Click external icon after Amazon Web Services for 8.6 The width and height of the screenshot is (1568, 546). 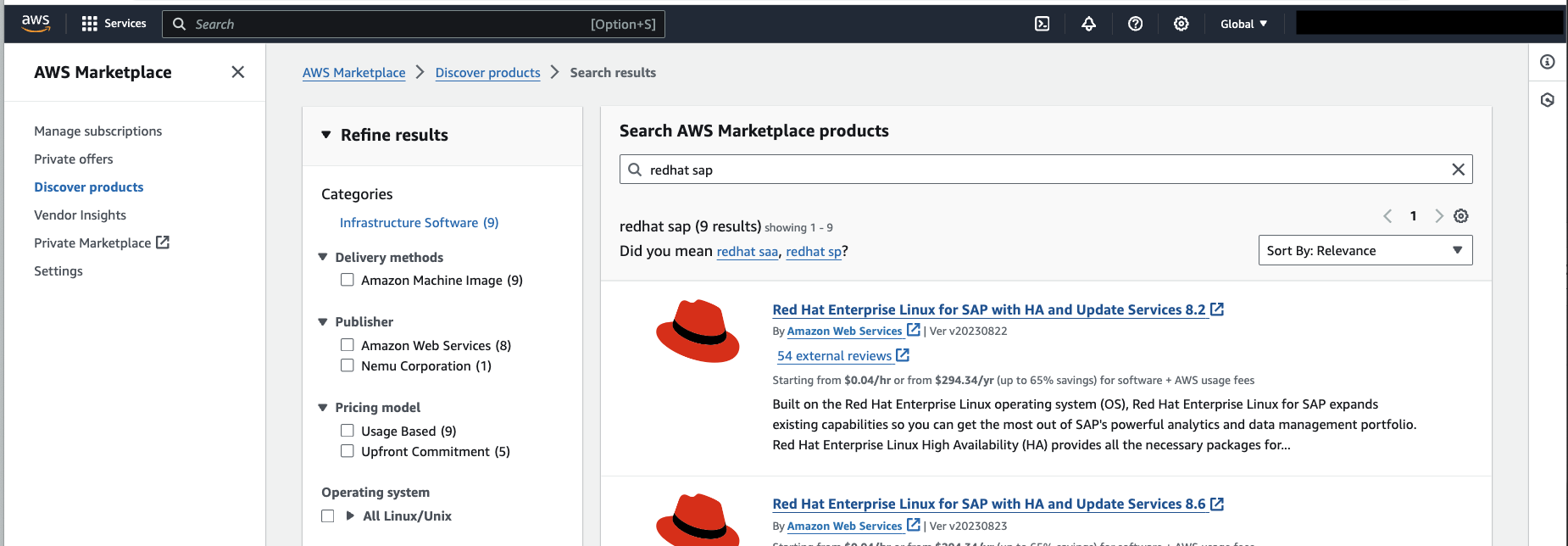pyautogui.click(x=914, y=525)
